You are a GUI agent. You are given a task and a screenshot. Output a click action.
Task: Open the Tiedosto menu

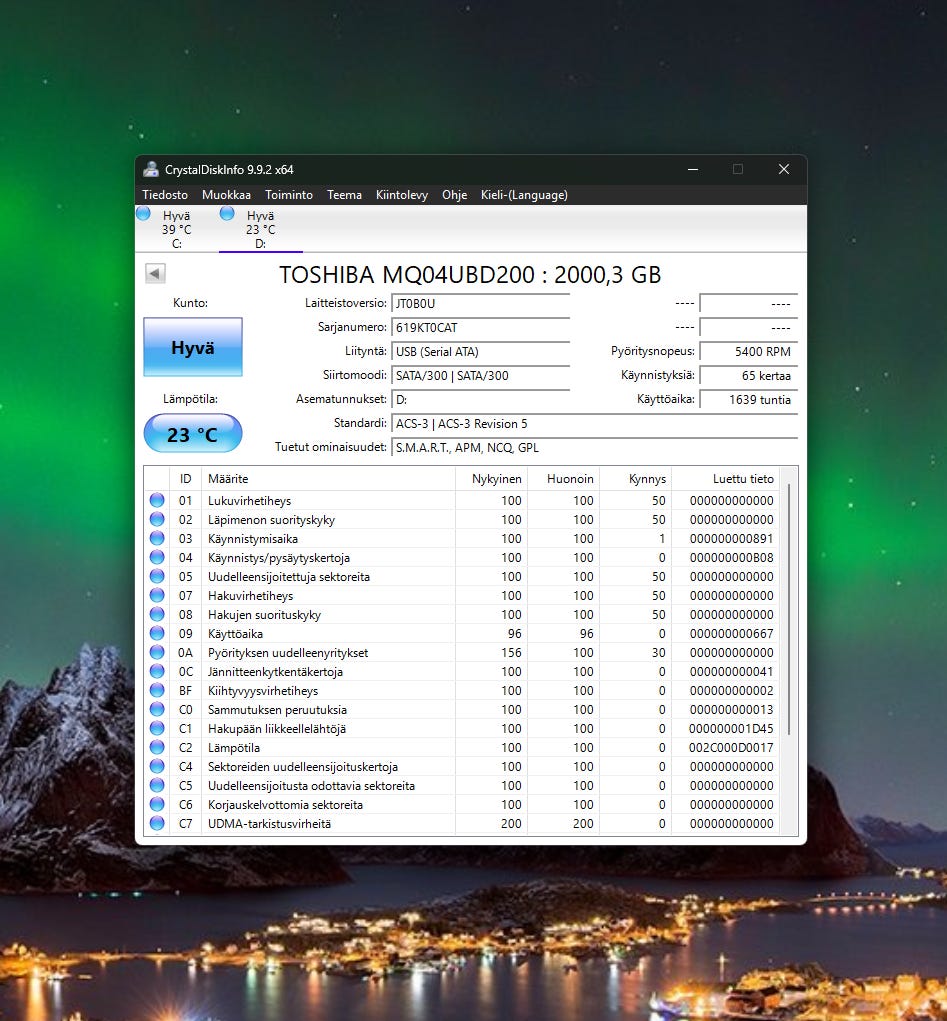click(x=165, y=195)
